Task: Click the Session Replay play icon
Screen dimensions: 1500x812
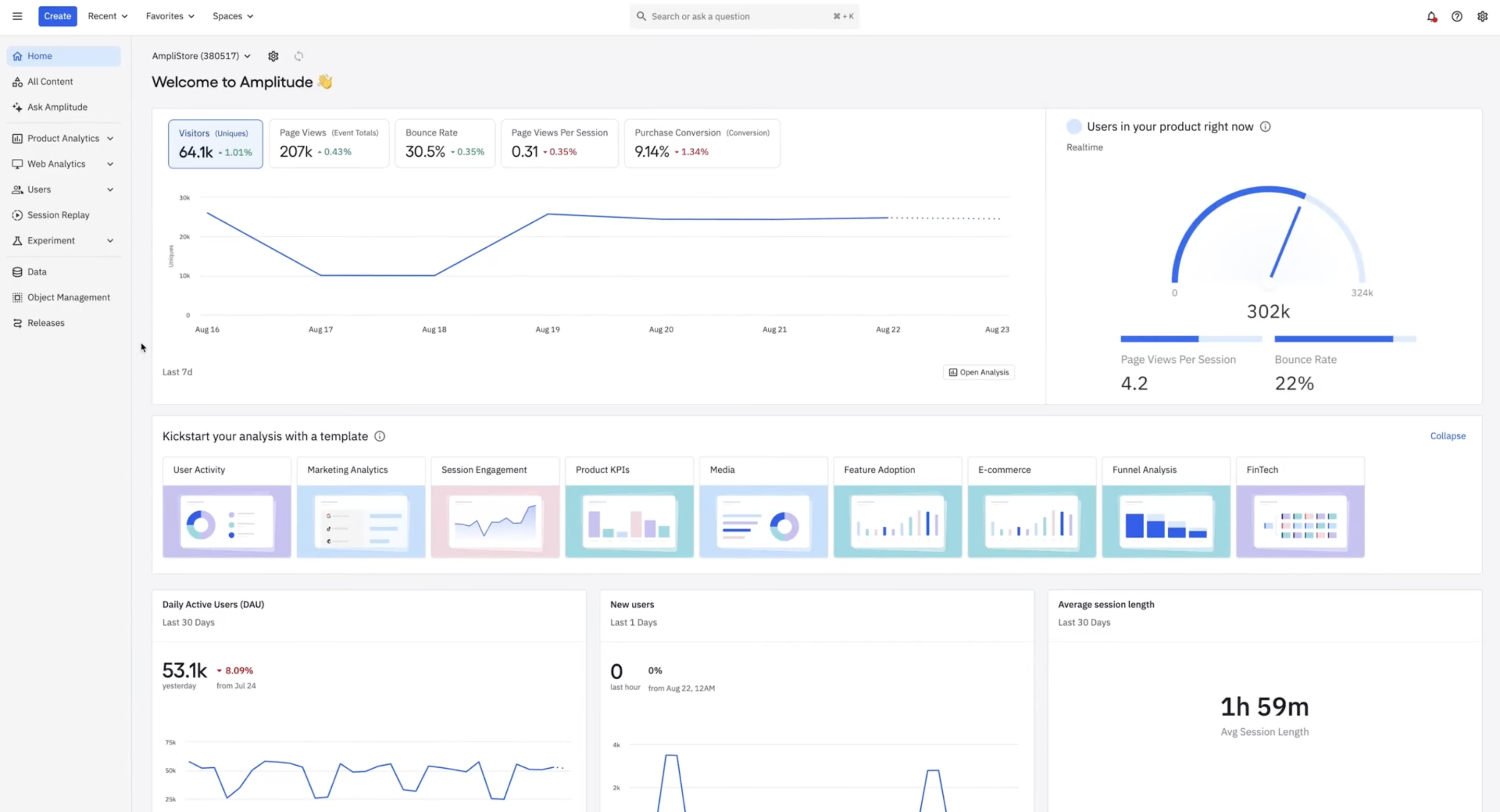Action: click(x=18, y=215)
